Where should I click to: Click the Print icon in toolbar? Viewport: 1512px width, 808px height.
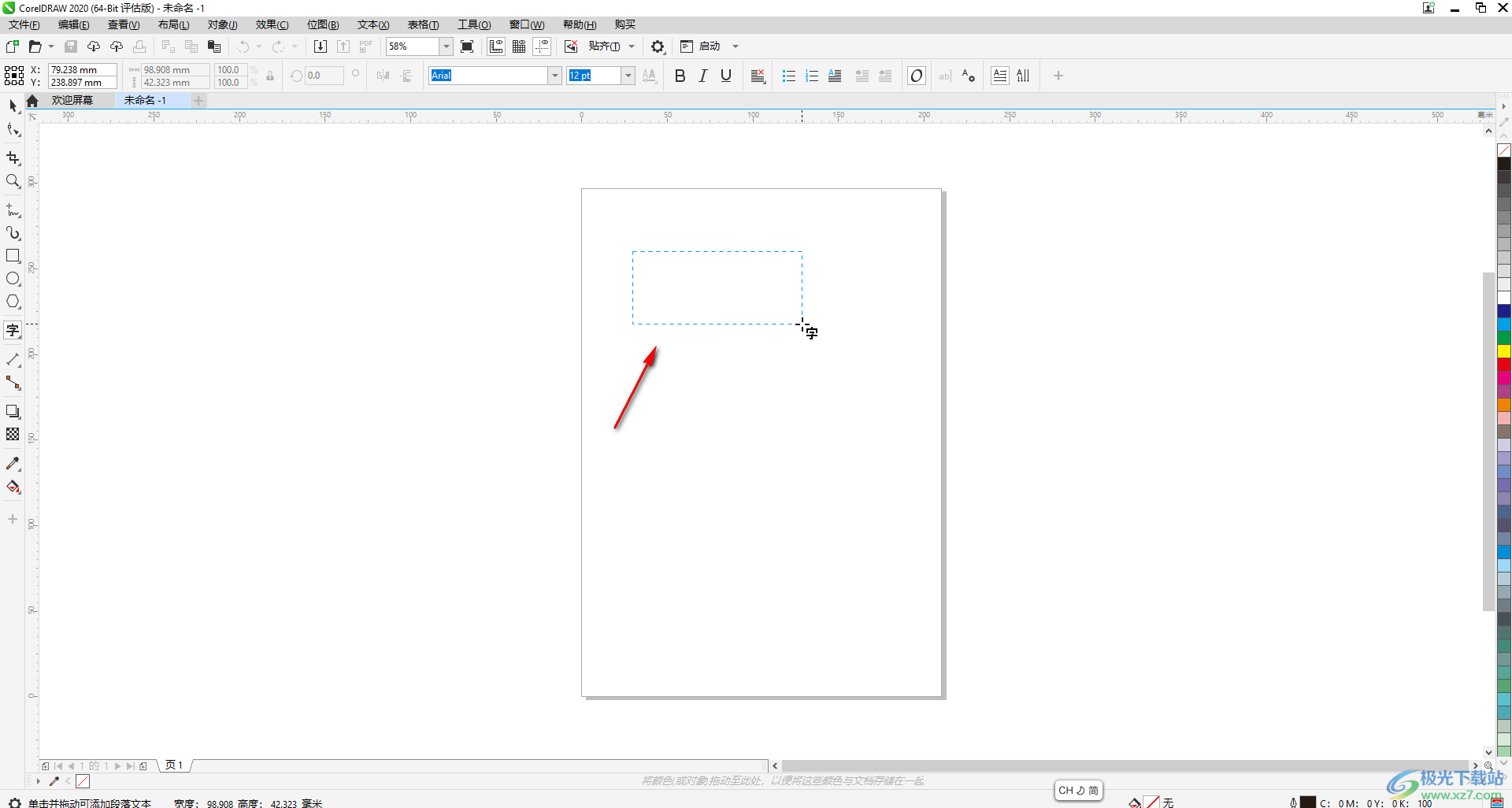(x=139, y=46)
